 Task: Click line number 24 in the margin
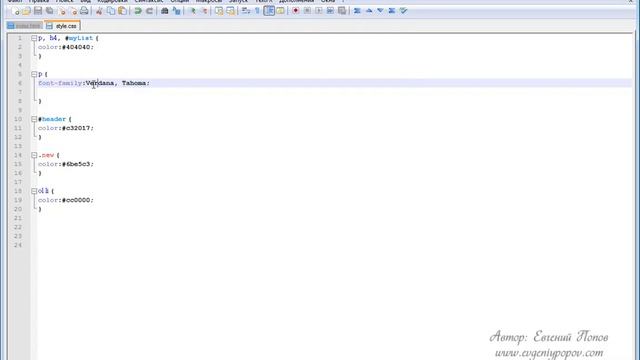(x=18, y=245)
